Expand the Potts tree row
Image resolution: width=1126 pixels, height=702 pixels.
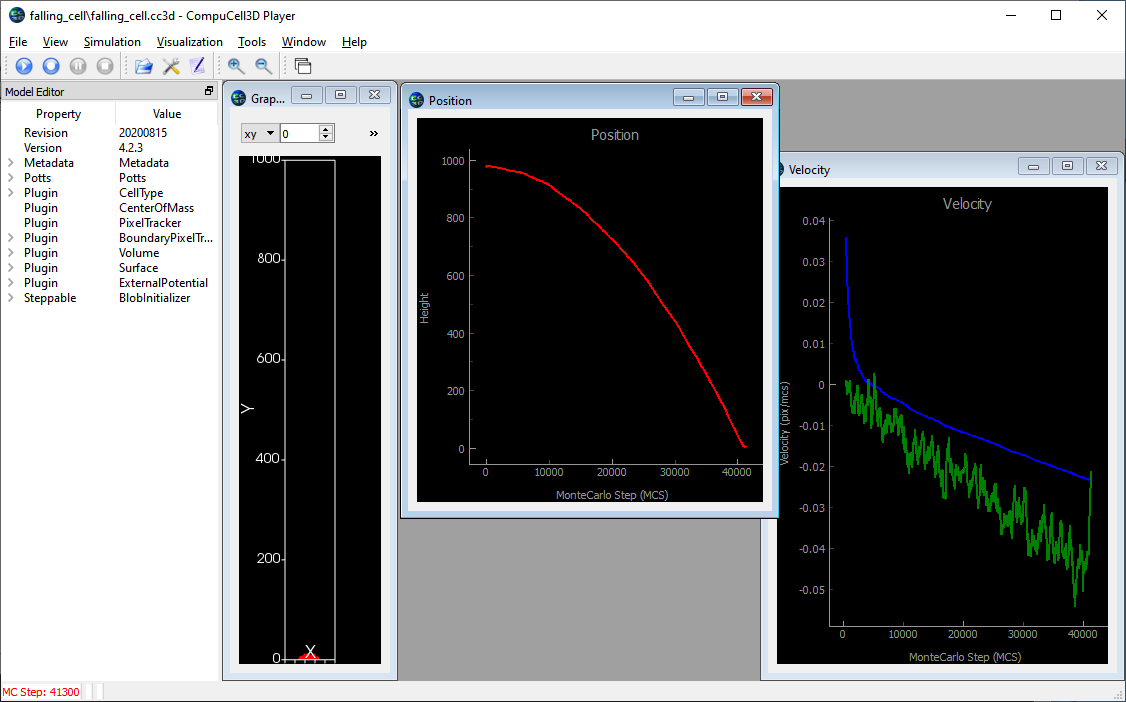(11, 178)
